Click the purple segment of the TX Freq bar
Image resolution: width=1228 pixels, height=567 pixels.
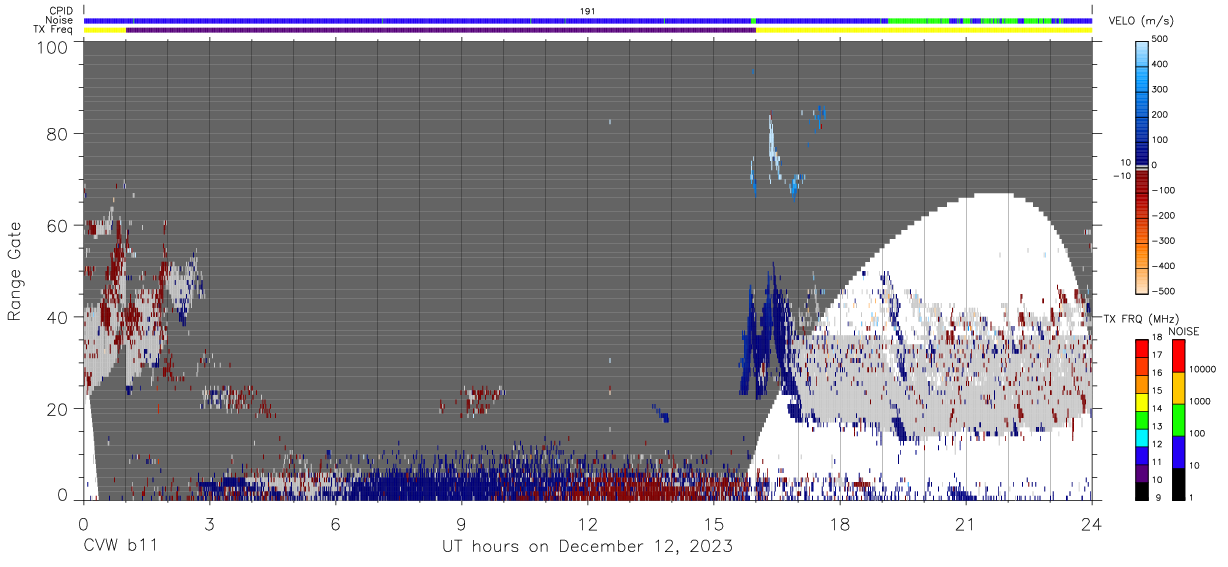tap(441, 30)
